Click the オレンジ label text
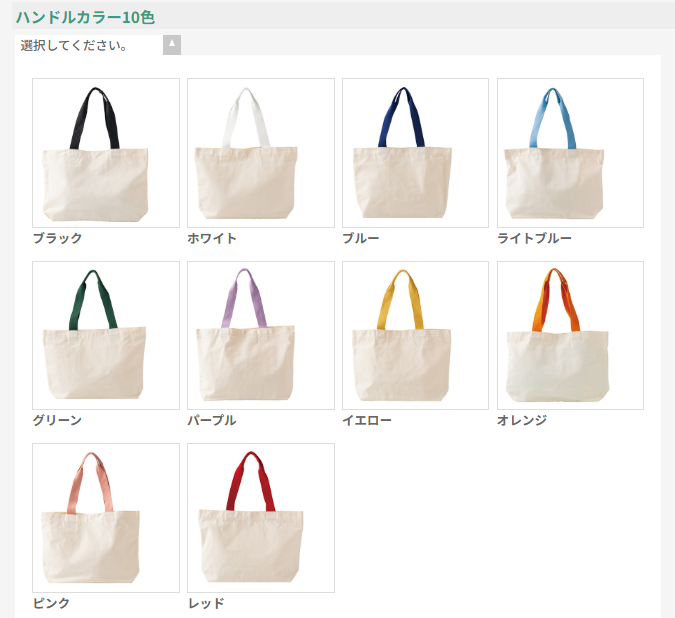Image resolution: width=675 pixels, height=618 pixels. tap(522, 420)
